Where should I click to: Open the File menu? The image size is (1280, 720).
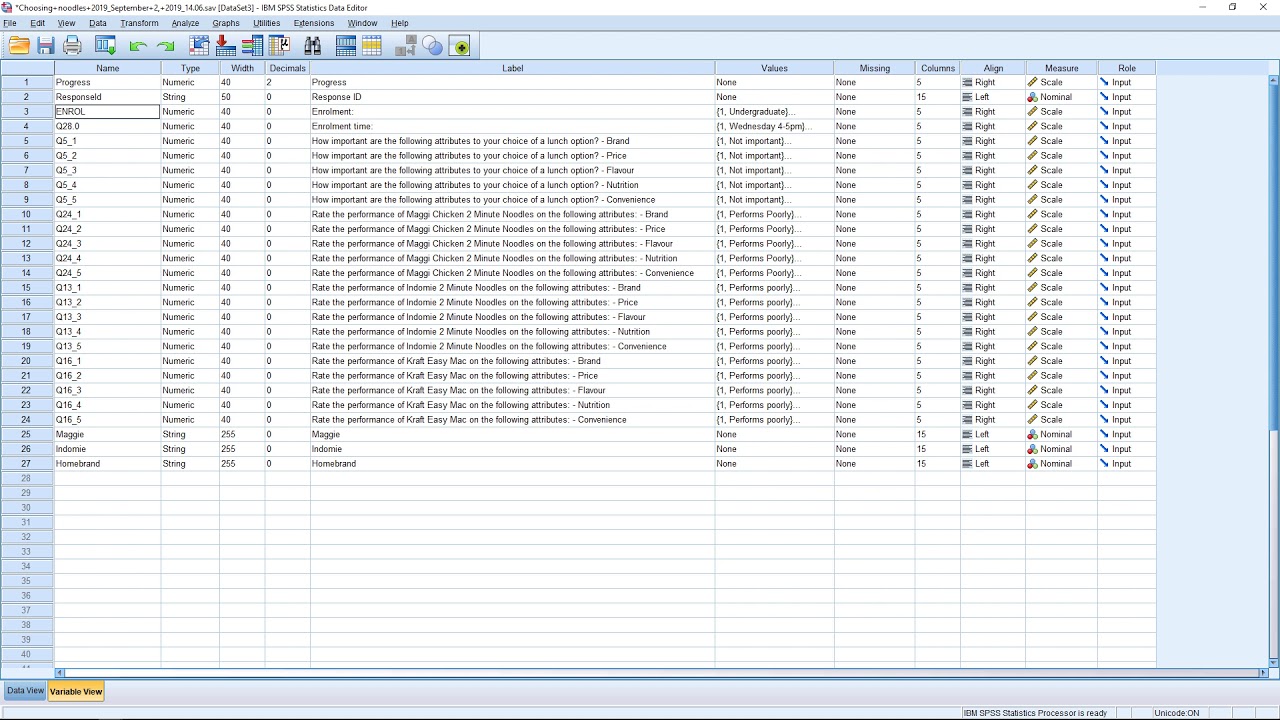point(10,23)
